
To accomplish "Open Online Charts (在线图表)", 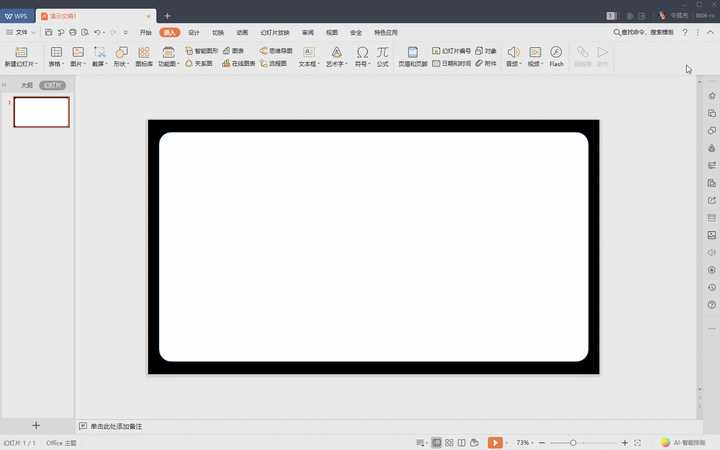I will coord(239,63).
